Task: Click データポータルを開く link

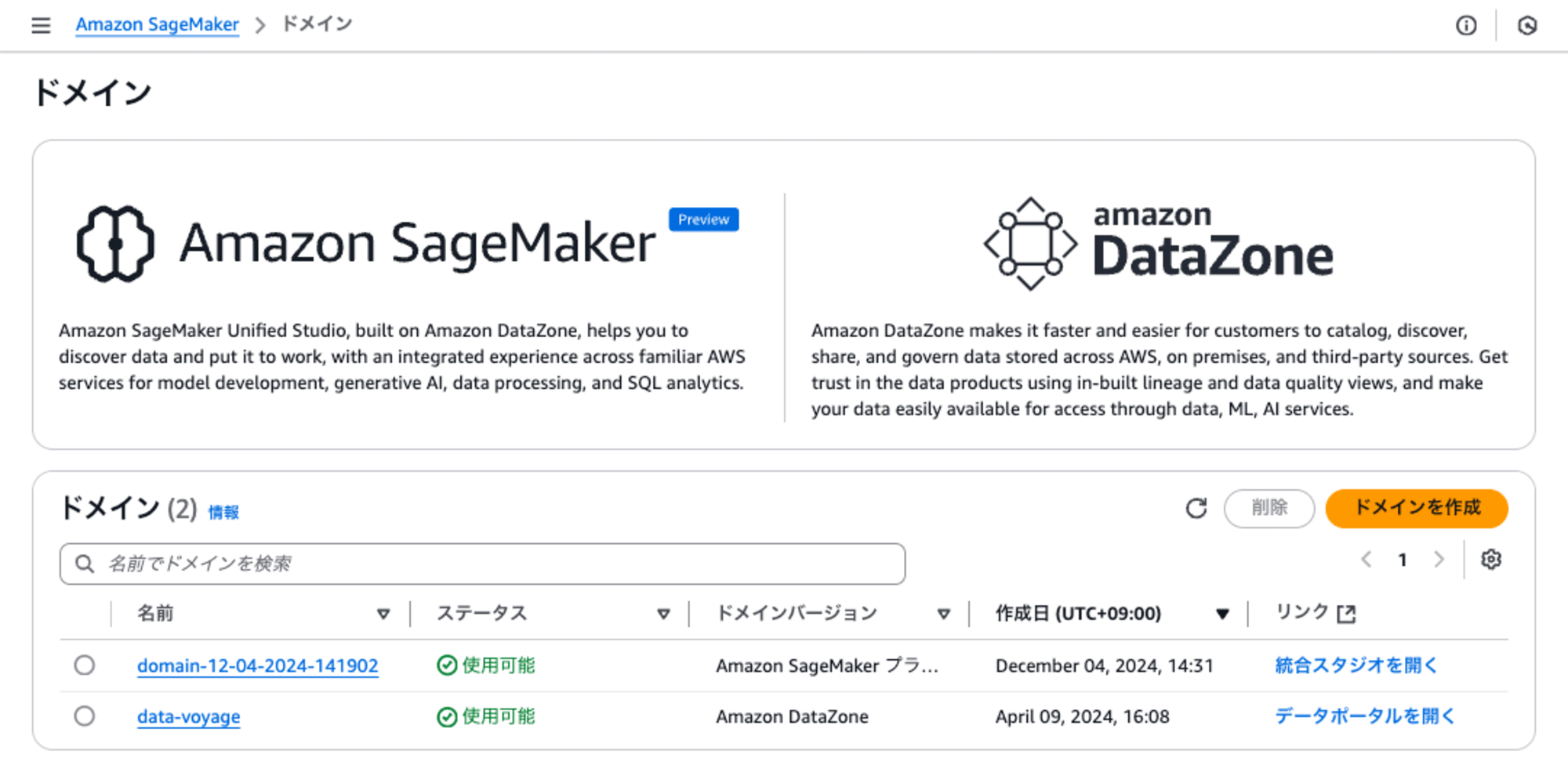Action: [x=1365, y=716]
